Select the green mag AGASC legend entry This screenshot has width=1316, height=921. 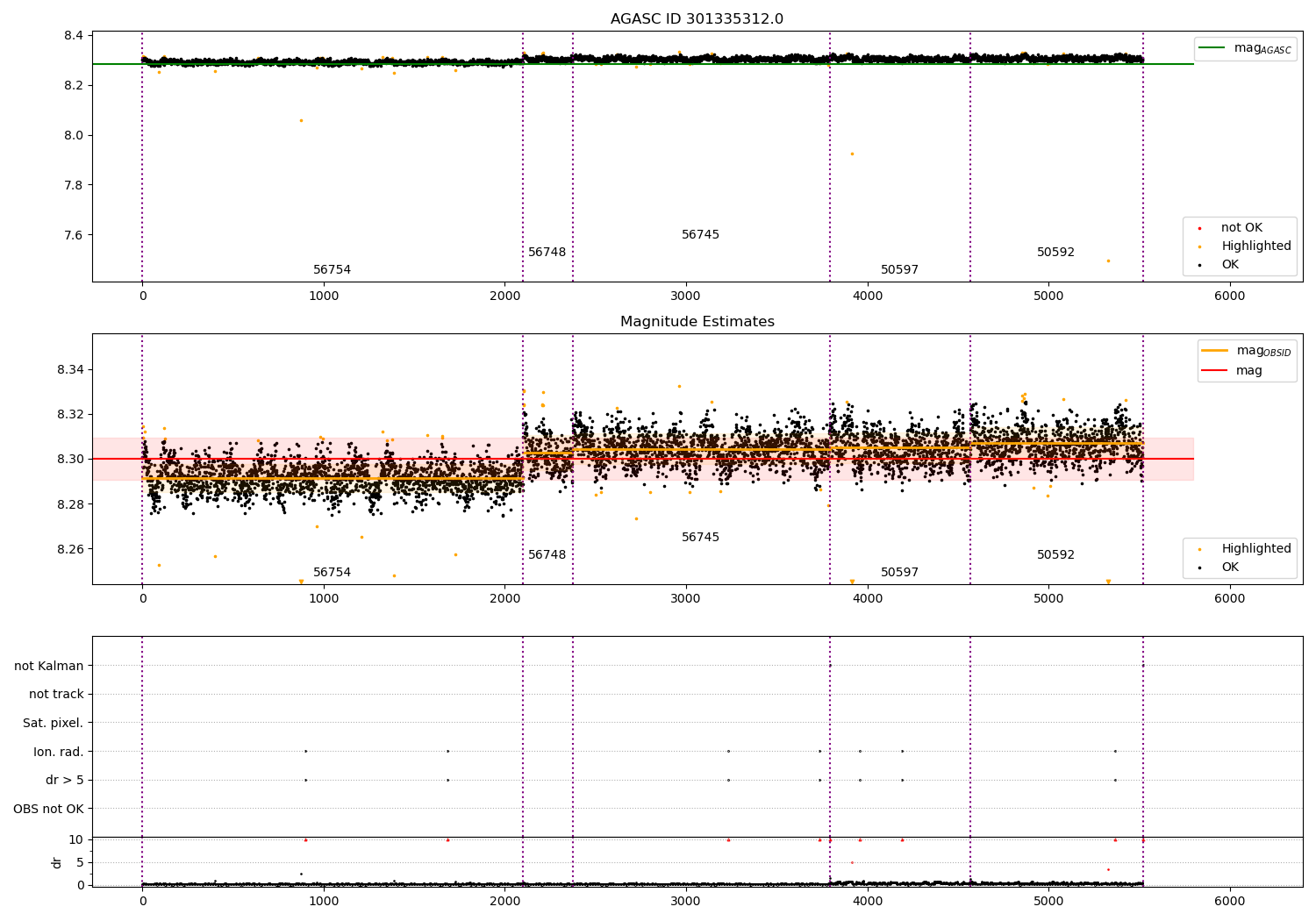(x=1246, y=48)
